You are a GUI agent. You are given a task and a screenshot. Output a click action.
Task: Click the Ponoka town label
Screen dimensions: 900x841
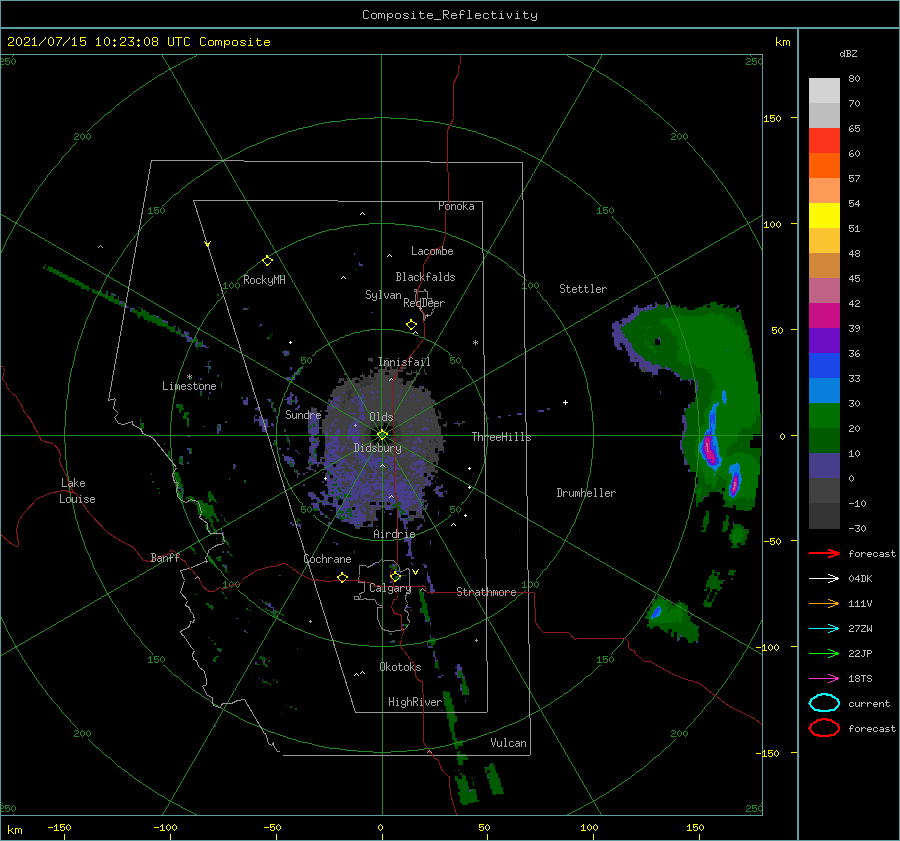(456, 206)
